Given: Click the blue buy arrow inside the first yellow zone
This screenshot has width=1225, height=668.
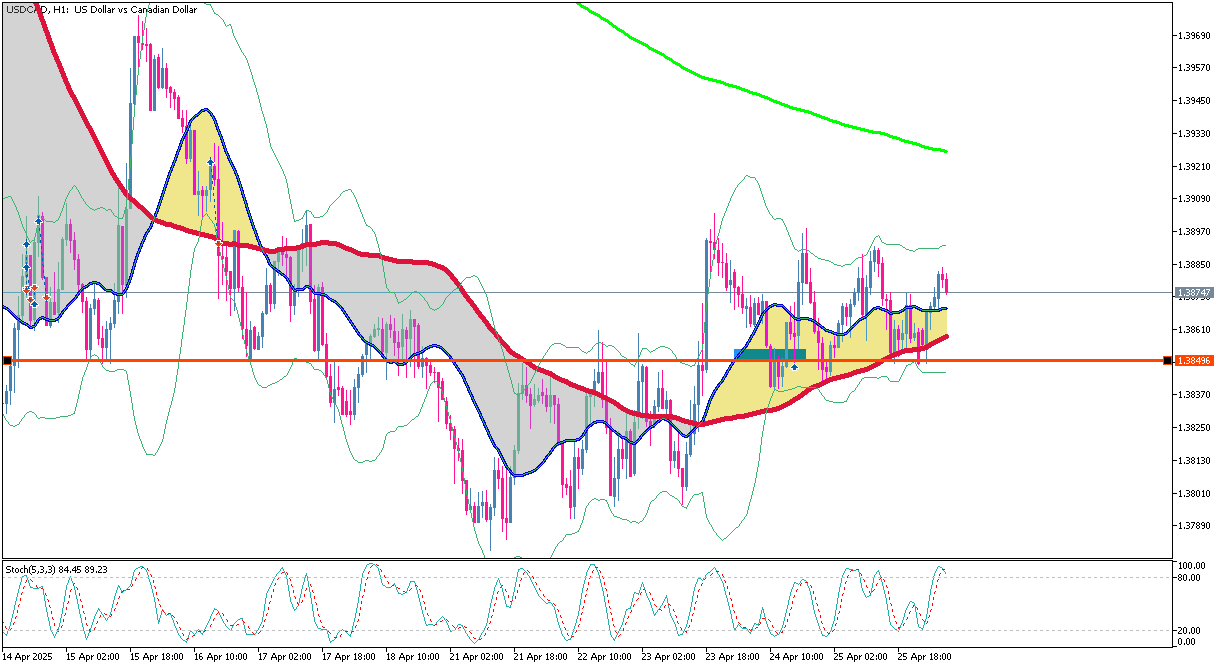Looking at the screenshot, I should coord(210,161).
